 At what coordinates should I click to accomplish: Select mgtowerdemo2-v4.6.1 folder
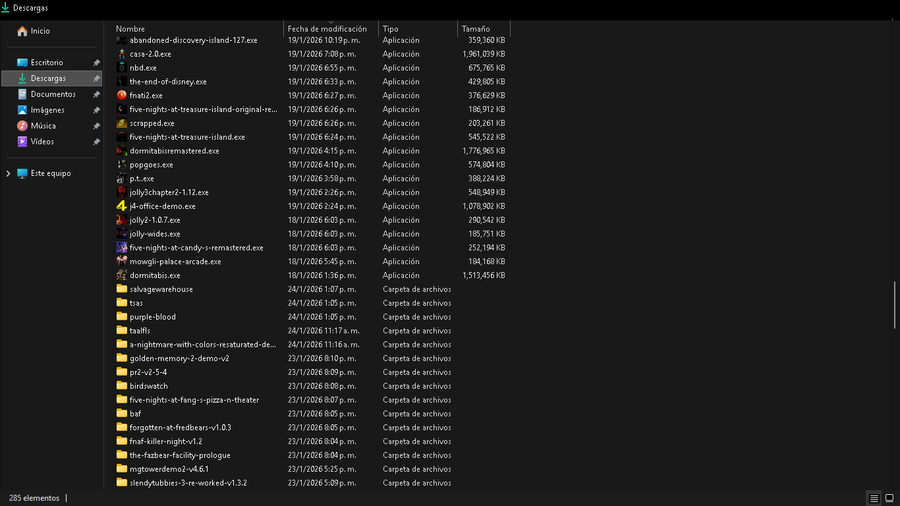169,469
